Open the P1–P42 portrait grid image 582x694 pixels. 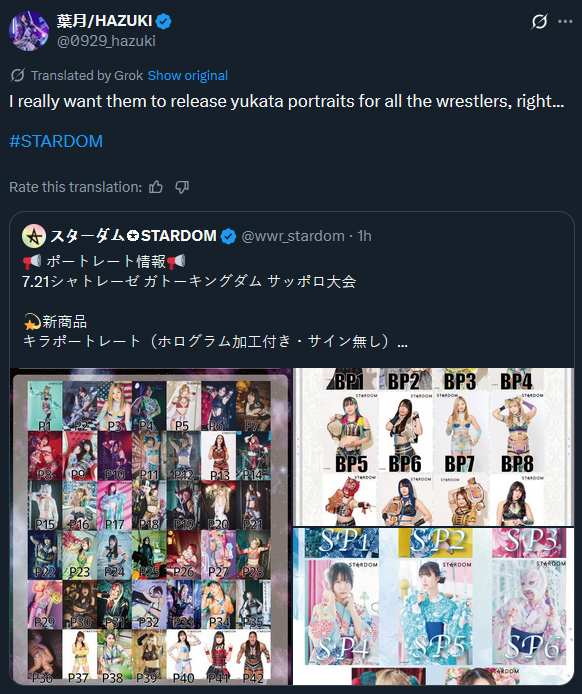pyautogui.click(x=151, y=527)
